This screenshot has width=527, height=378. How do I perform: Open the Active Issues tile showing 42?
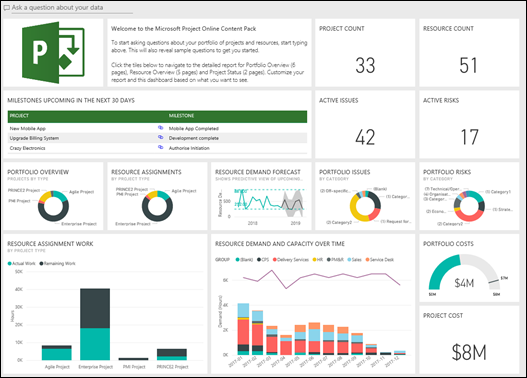pyautogui.click(x=365, y=124)
